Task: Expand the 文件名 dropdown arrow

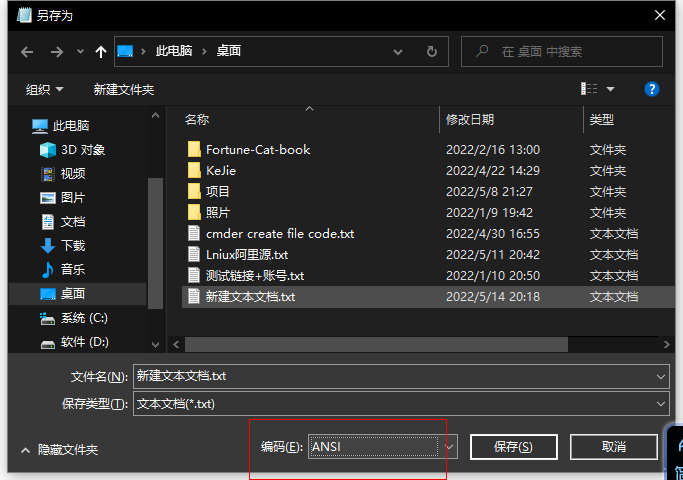Action: tap(661, 377)
